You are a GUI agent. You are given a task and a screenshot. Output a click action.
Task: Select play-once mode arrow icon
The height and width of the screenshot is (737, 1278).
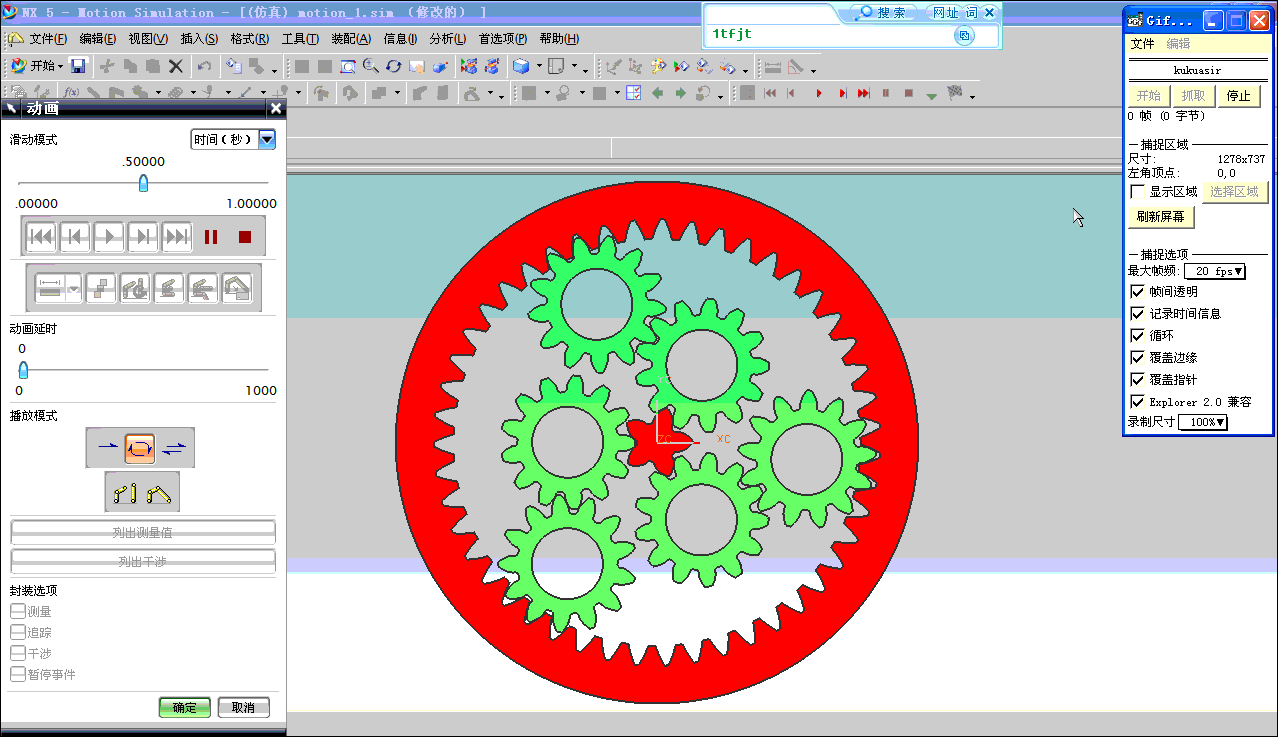click(108, 446)
